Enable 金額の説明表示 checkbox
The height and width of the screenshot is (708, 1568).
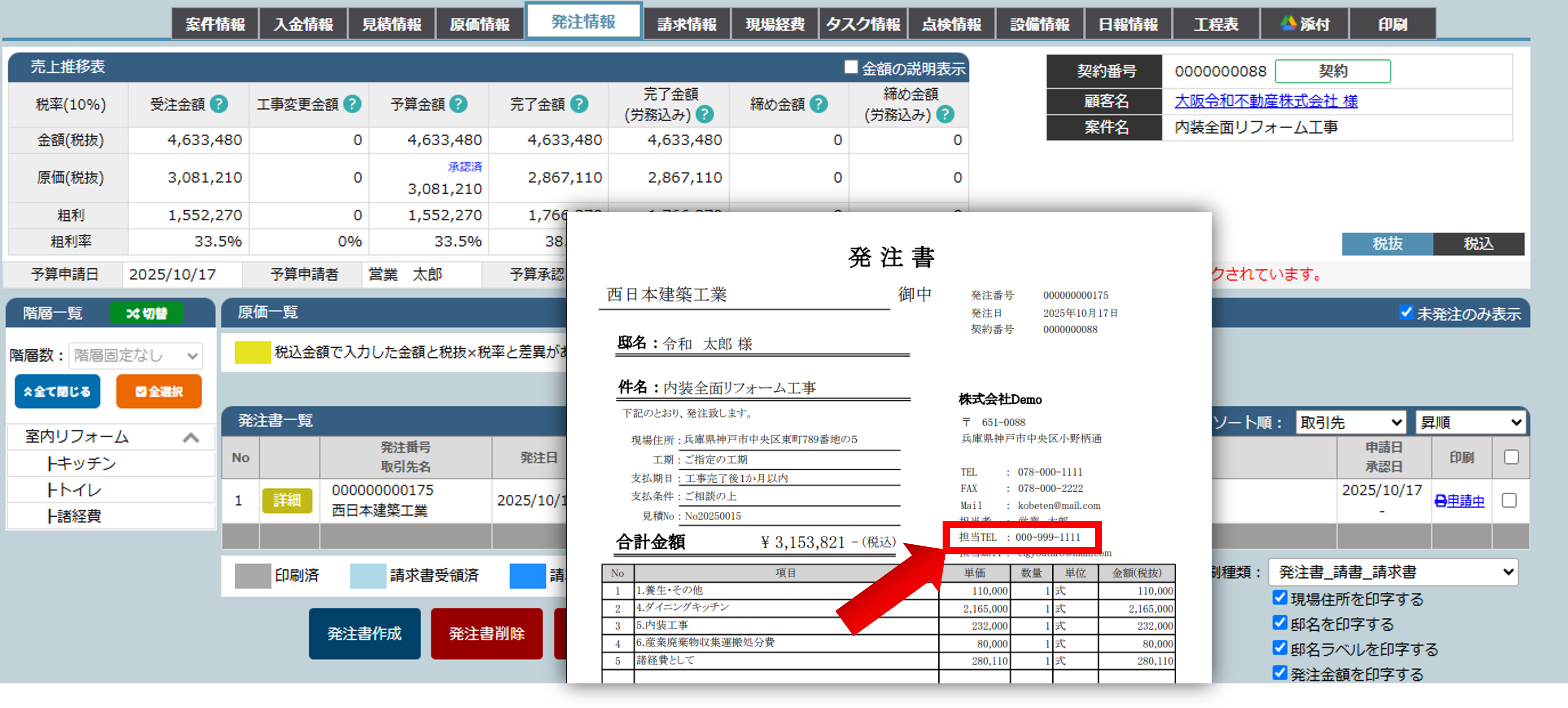[x=850, y=68]
